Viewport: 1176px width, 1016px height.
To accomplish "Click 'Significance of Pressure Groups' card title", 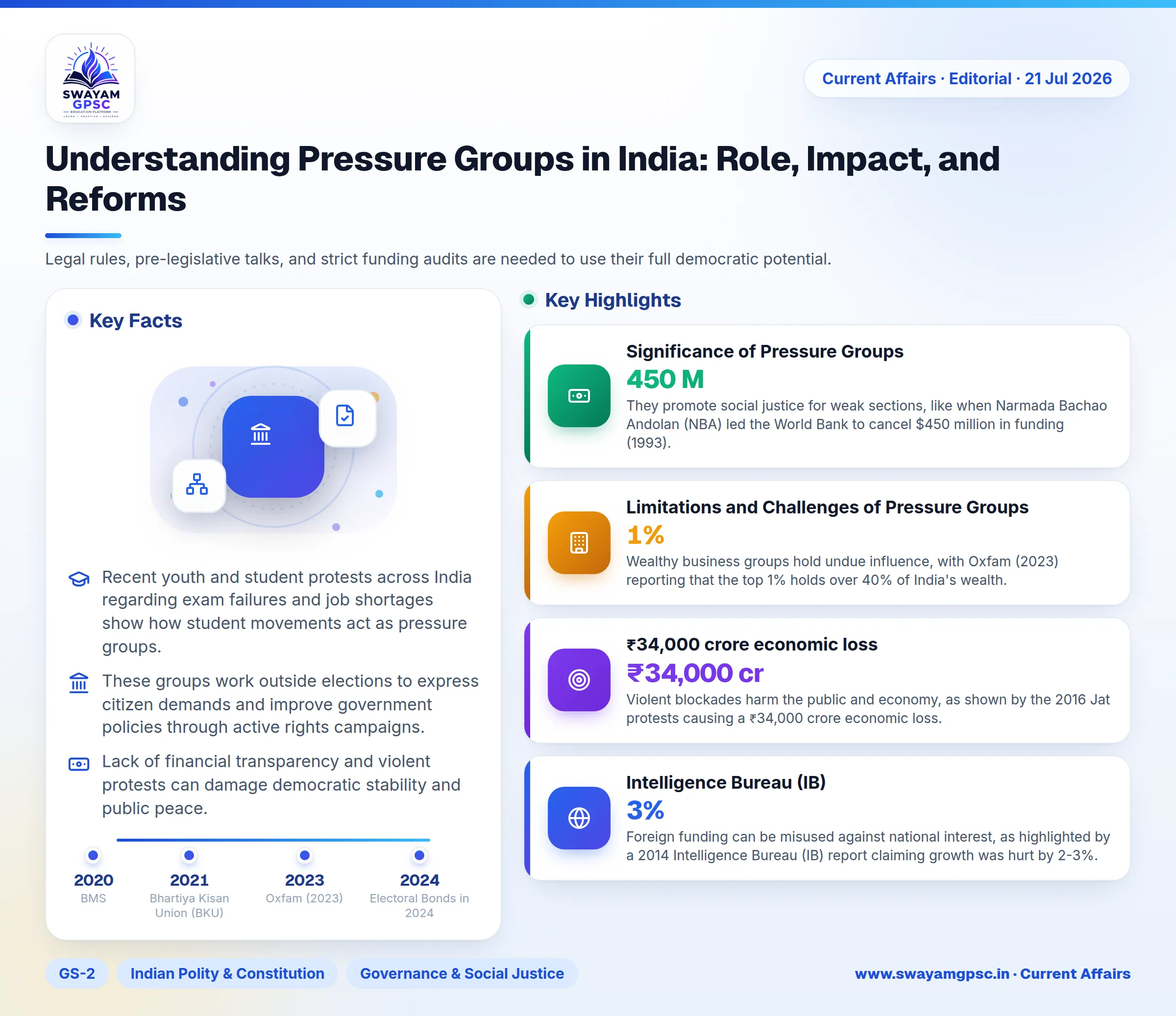I will (764, 351).
